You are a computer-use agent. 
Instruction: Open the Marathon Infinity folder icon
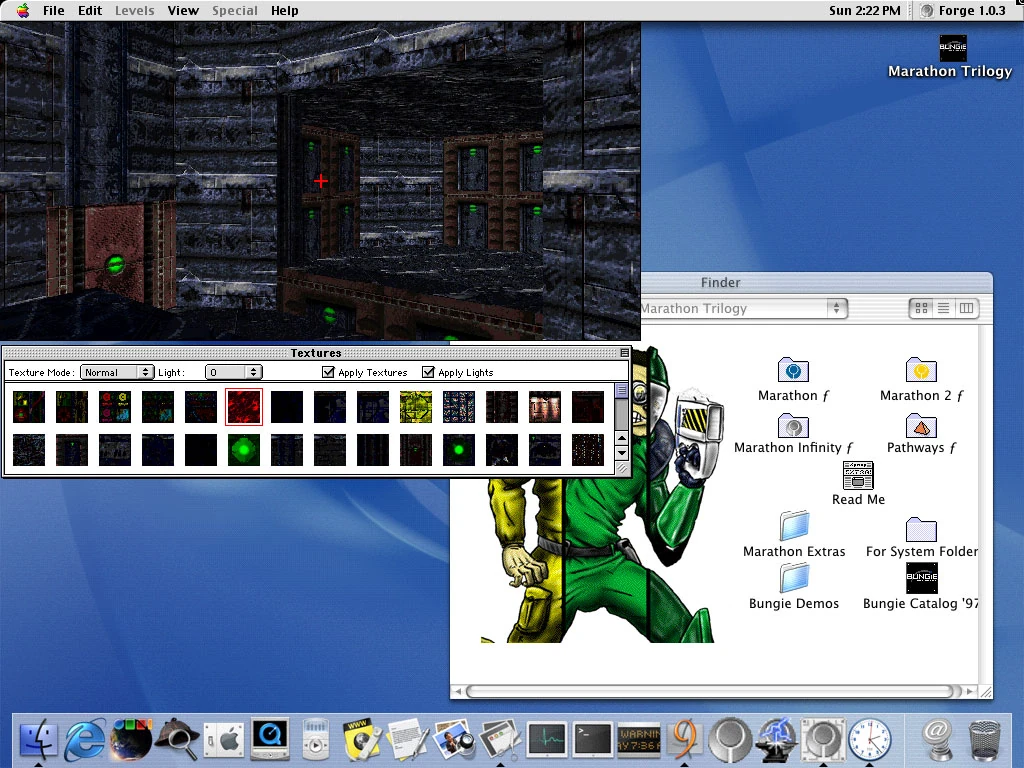point(793,426)
